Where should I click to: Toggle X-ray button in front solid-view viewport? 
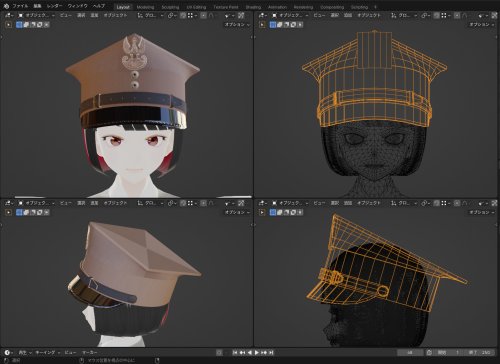click(241, 15)
